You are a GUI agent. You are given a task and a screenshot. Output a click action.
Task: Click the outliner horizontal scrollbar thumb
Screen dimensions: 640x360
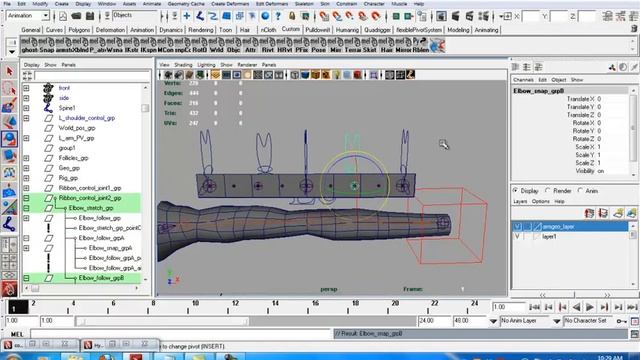35,289
